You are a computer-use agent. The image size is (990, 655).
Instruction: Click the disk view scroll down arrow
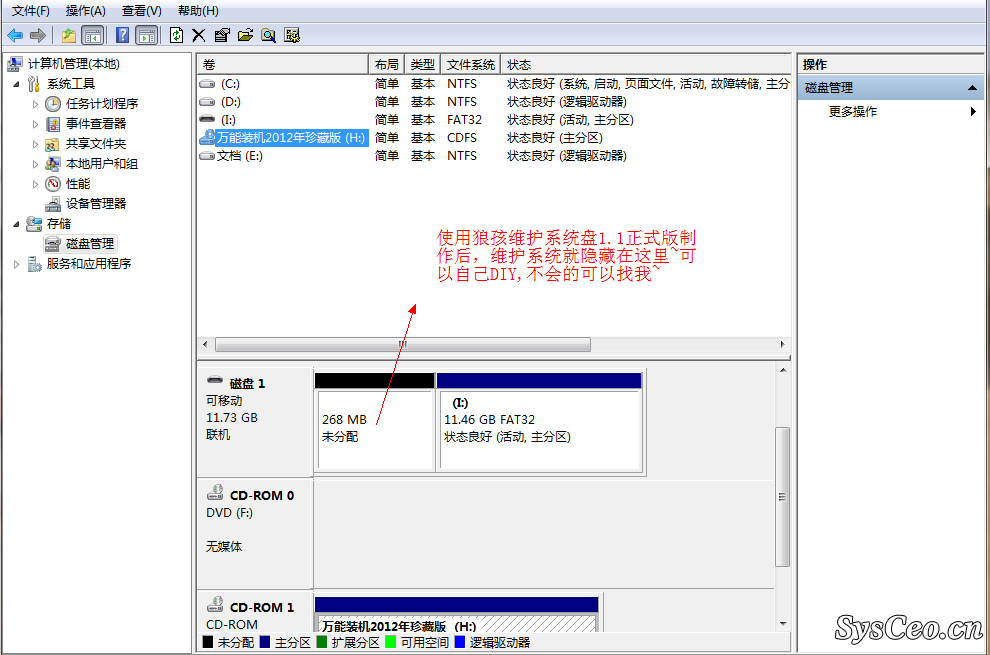(x=783, y=623)
